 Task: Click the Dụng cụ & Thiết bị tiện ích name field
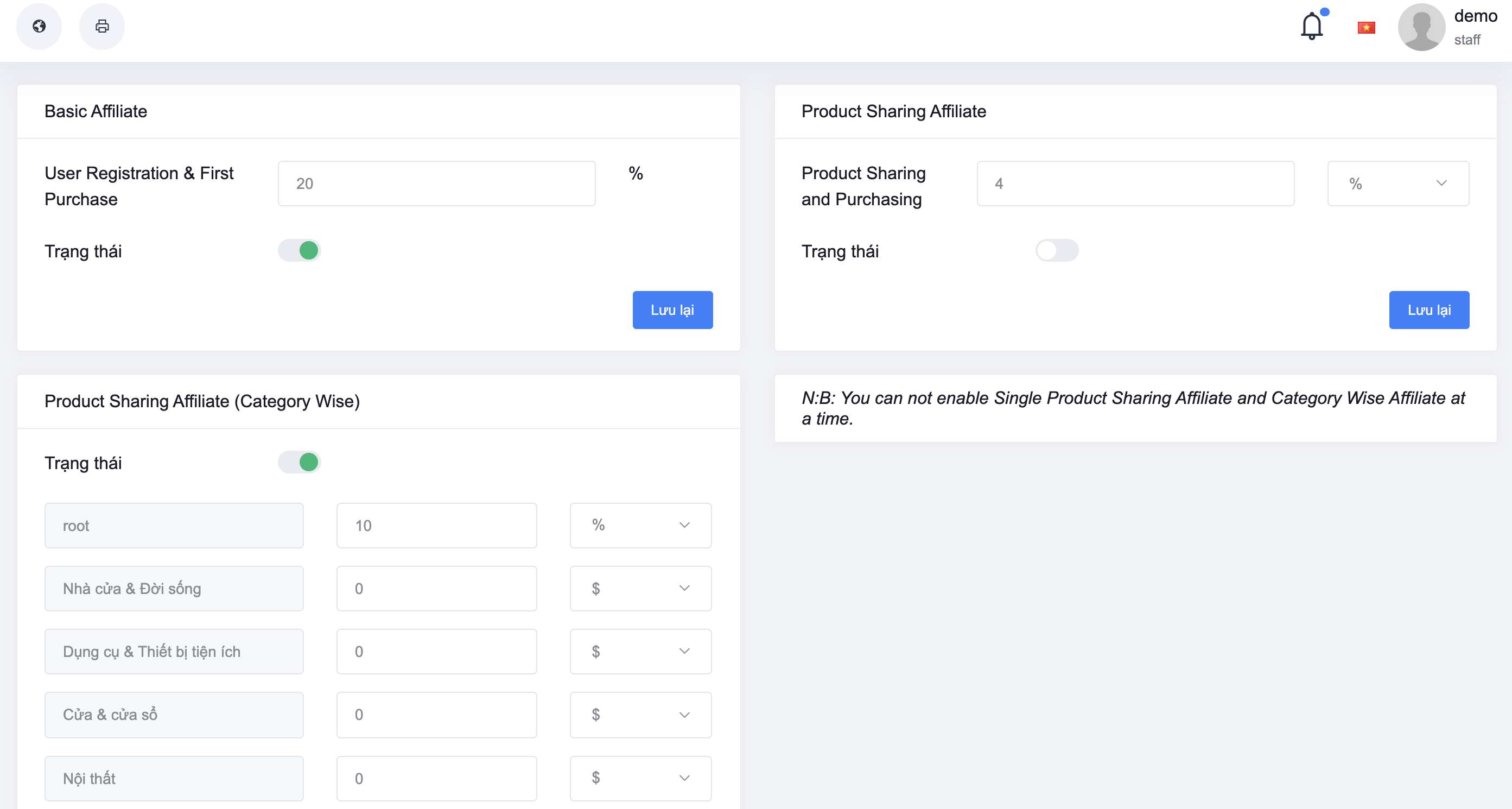174,652
